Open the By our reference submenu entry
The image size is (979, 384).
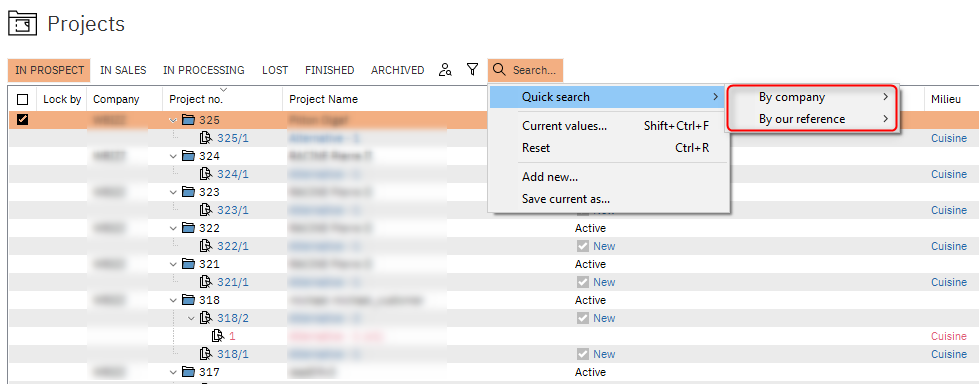pyautogui.click(x=813, y=119)
